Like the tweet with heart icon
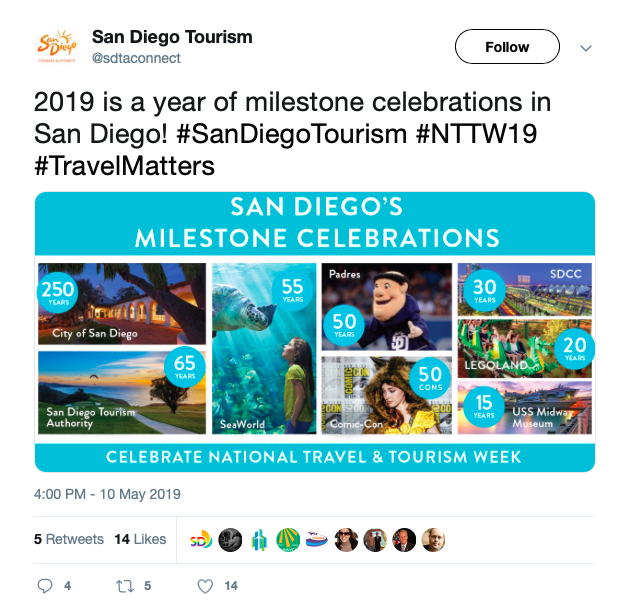This screenshot has width=627, height=610. click(205, 586)
